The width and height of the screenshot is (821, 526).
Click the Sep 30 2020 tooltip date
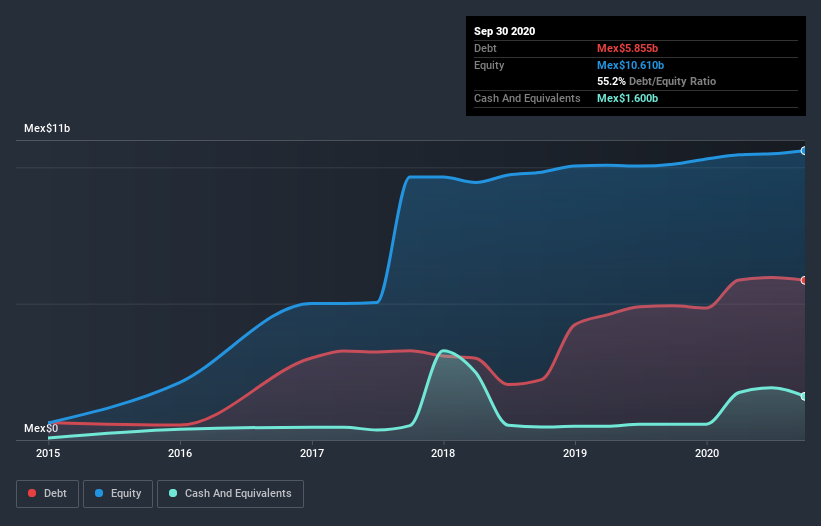coord(505,31)
